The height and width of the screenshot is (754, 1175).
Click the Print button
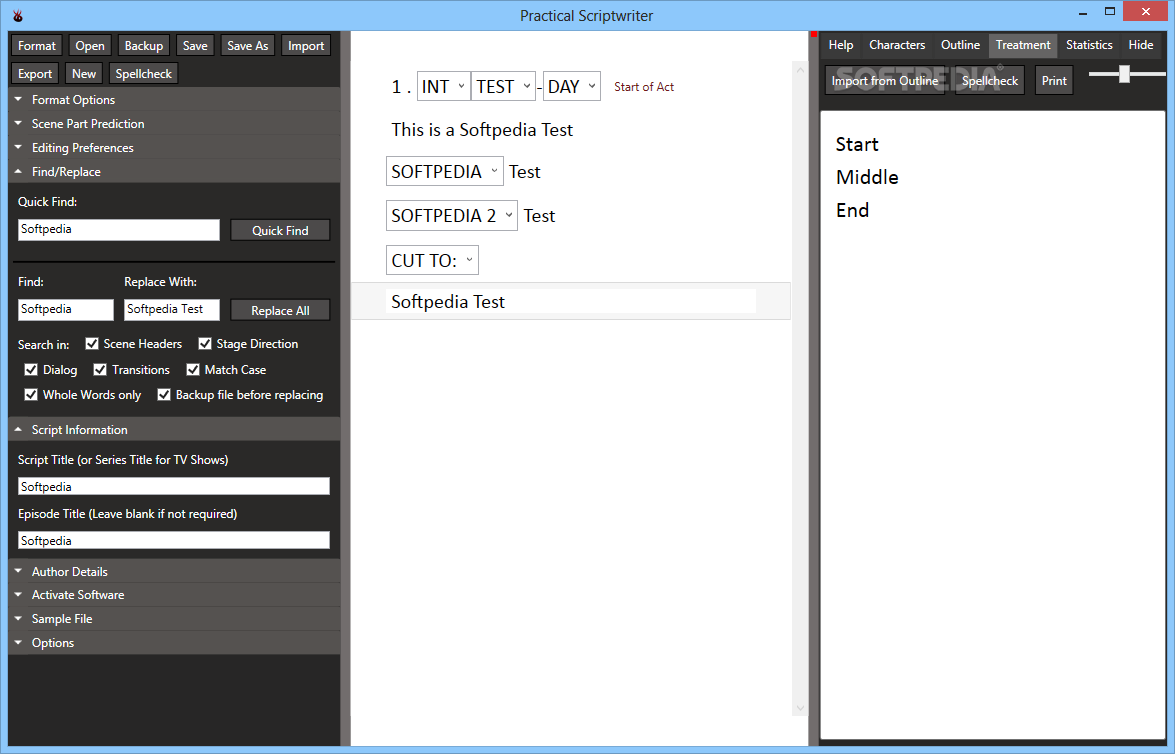[x=1054, y=80]
